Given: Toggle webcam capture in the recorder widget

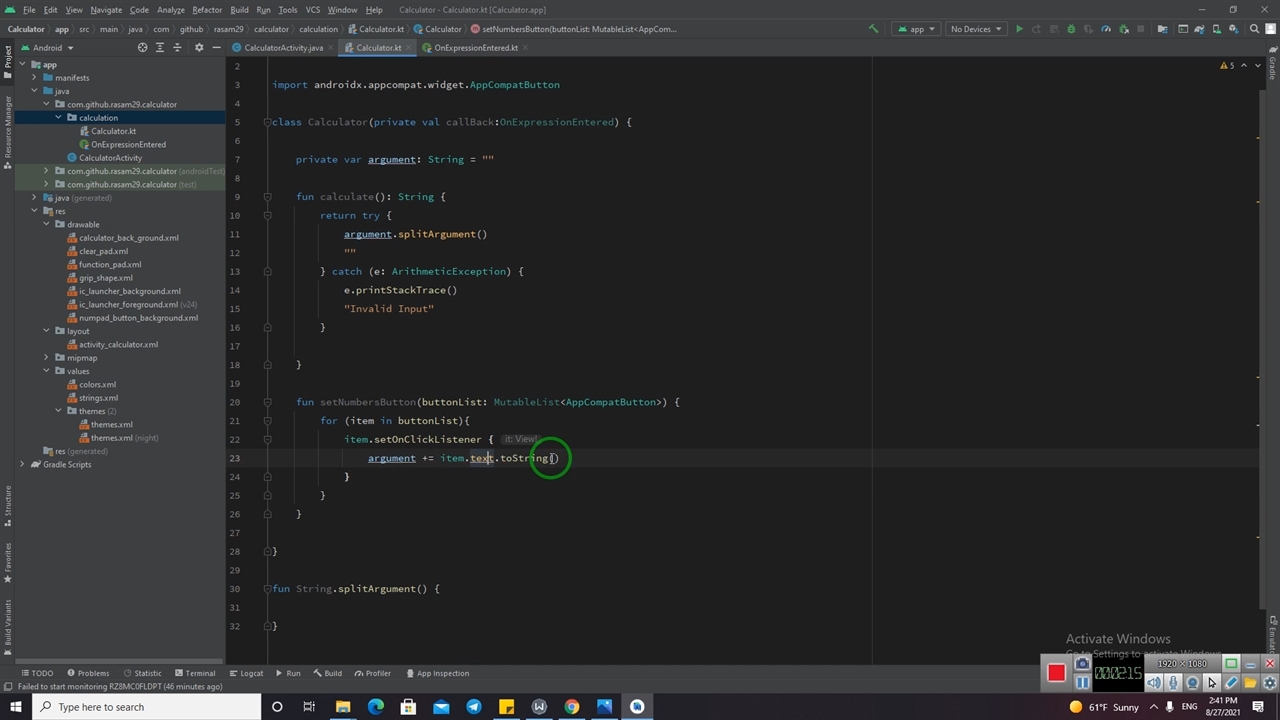Looking at the screenshot, I should click(x=1192, y=683).
